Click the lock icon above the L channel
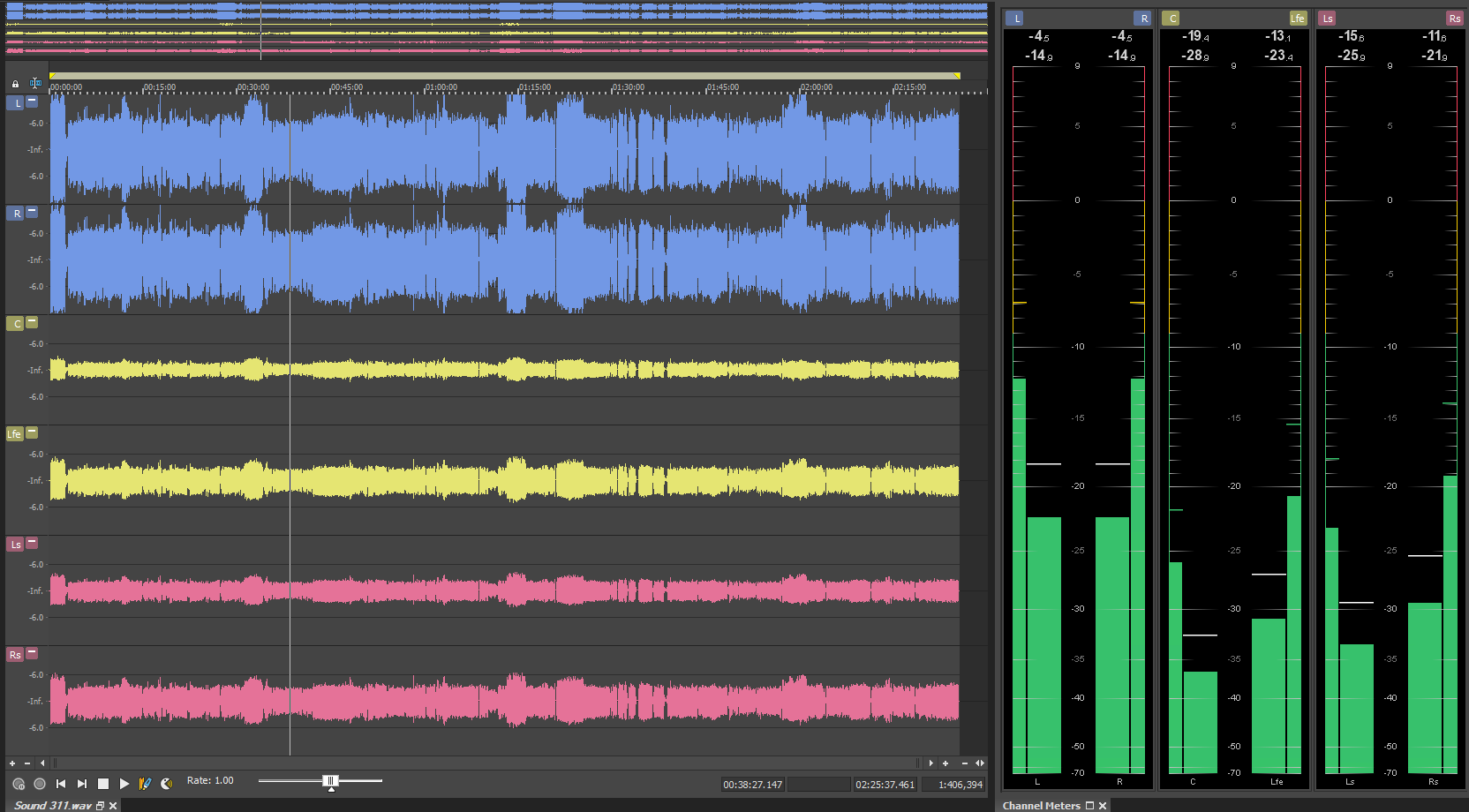 coord(15,84)
